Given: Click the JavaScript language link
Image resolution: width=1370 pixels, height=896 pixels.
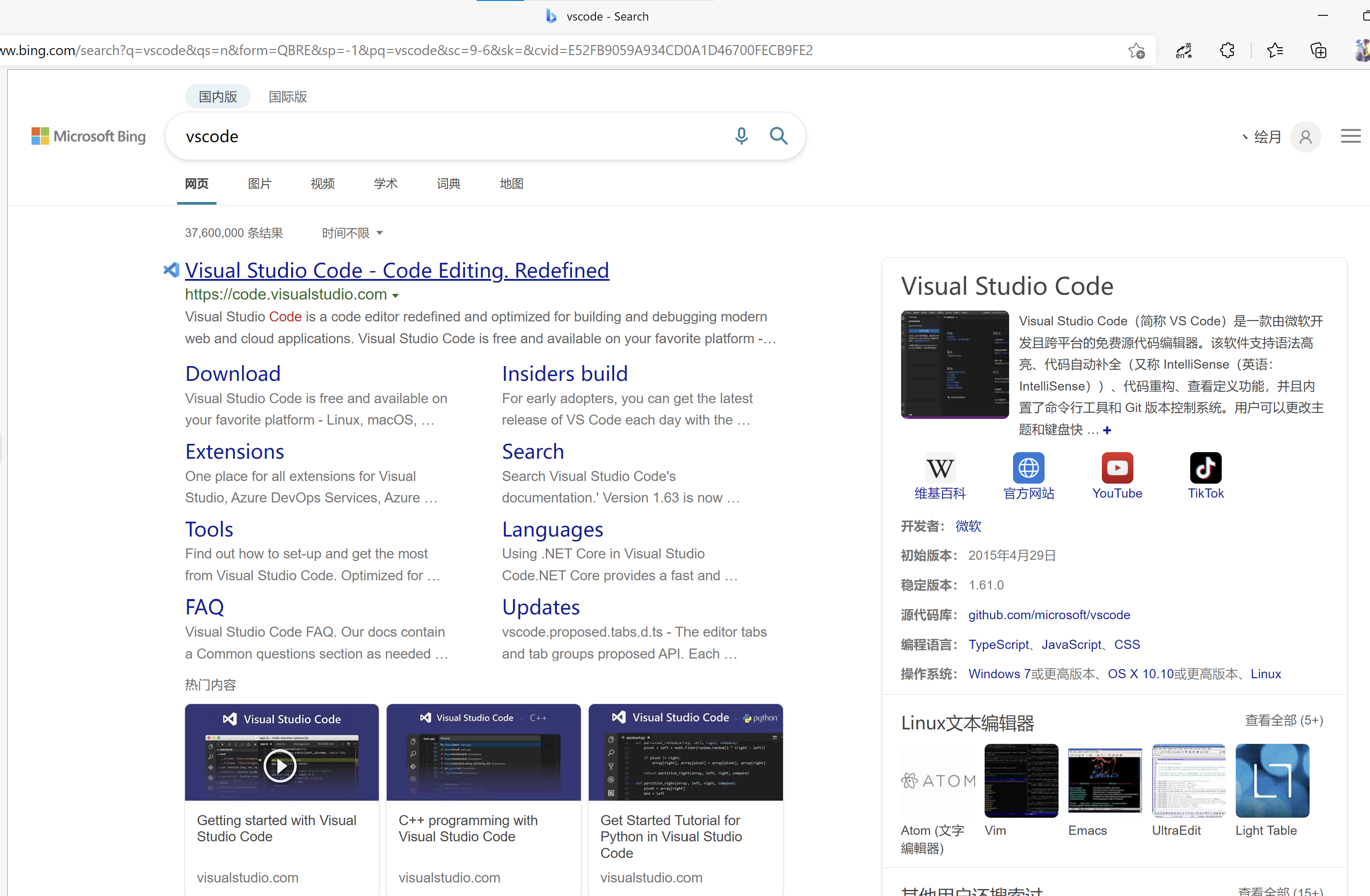Looking at the screenshot, I should pyautogui.click(x=1071, y=645).
